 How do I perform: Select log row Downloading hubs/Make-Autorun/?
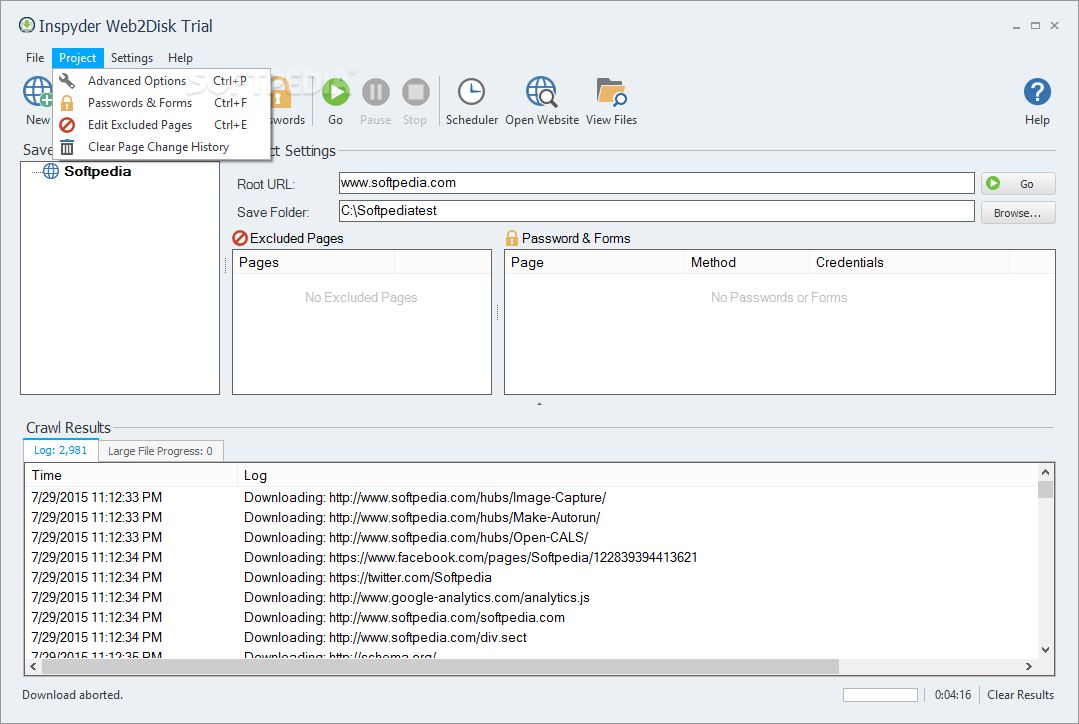tap(531, 517)
